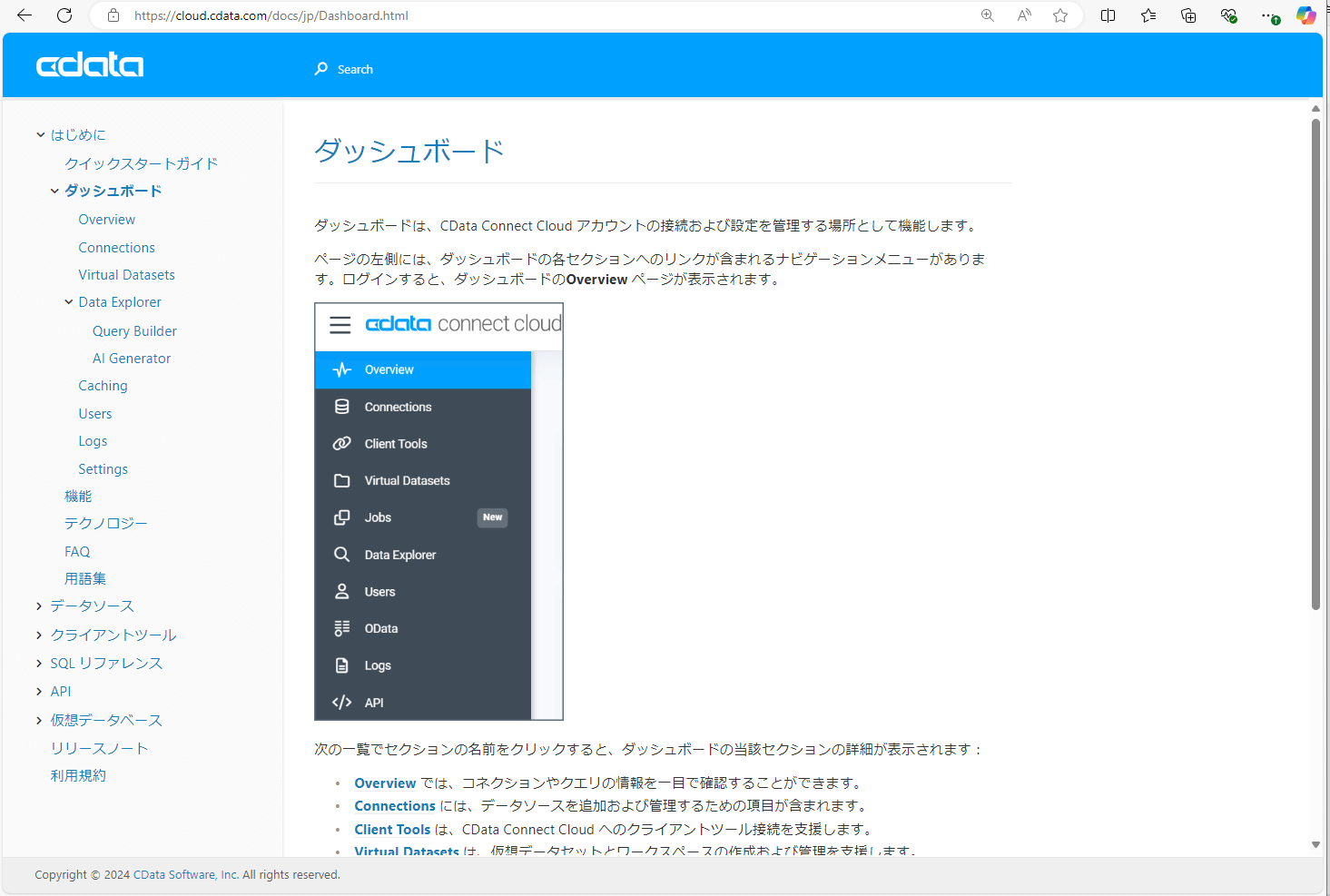Screen dimensions: 1330x896
Task: Open Favorites list icon
Action: pyautogui.click(x=1148, y=15)
